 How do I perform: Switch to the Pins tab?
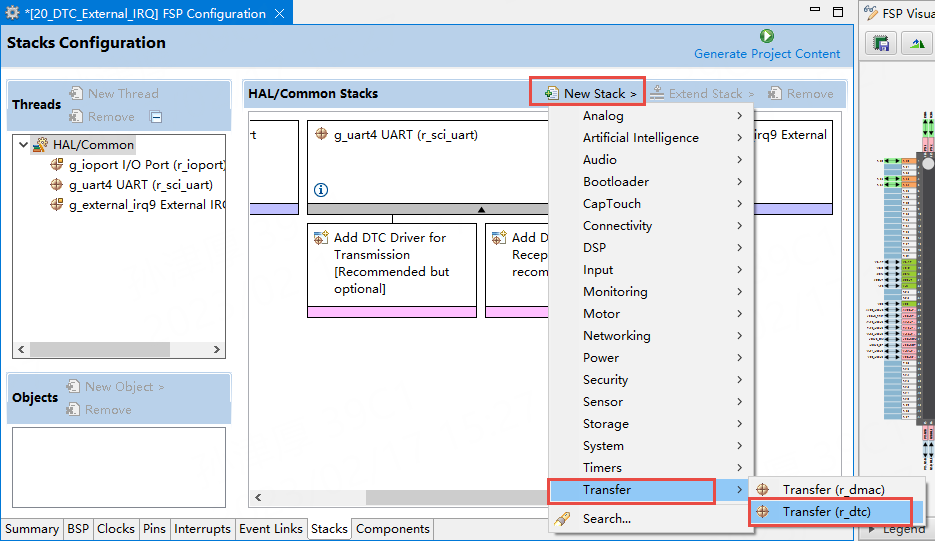coord(154,529)
